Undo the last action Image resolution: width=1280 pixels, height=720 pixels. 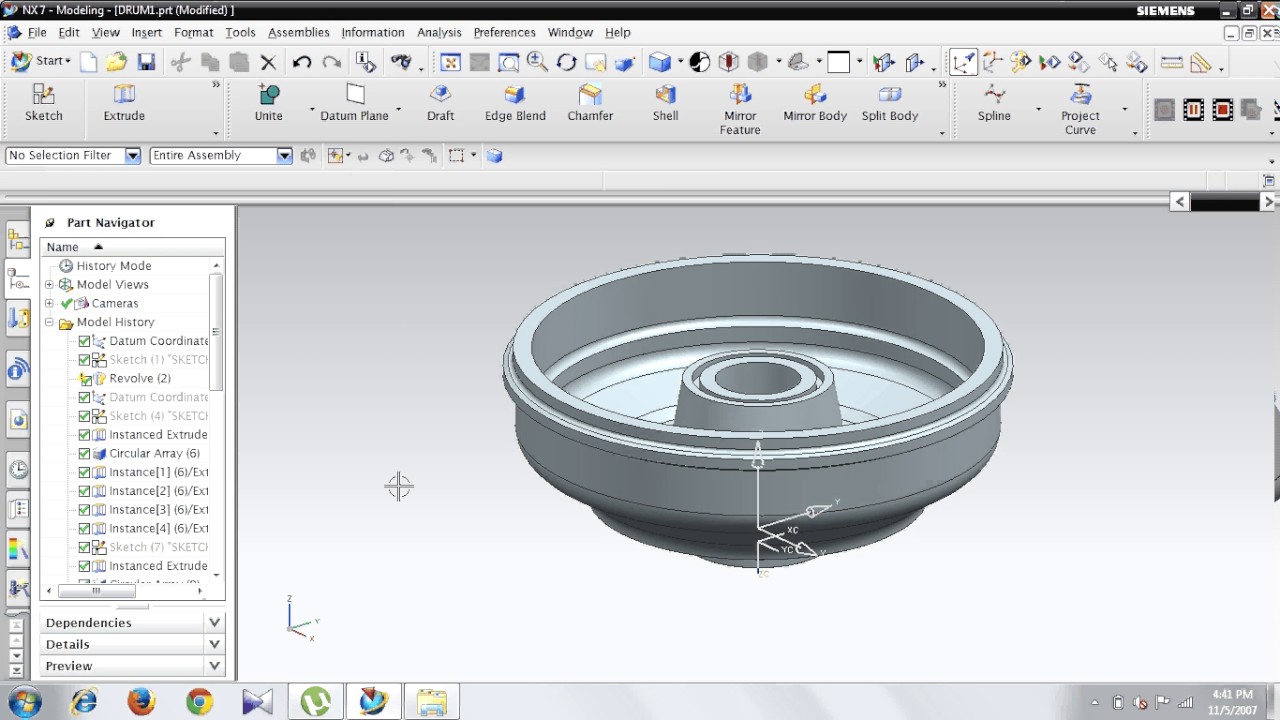click(x=302, y=62)
